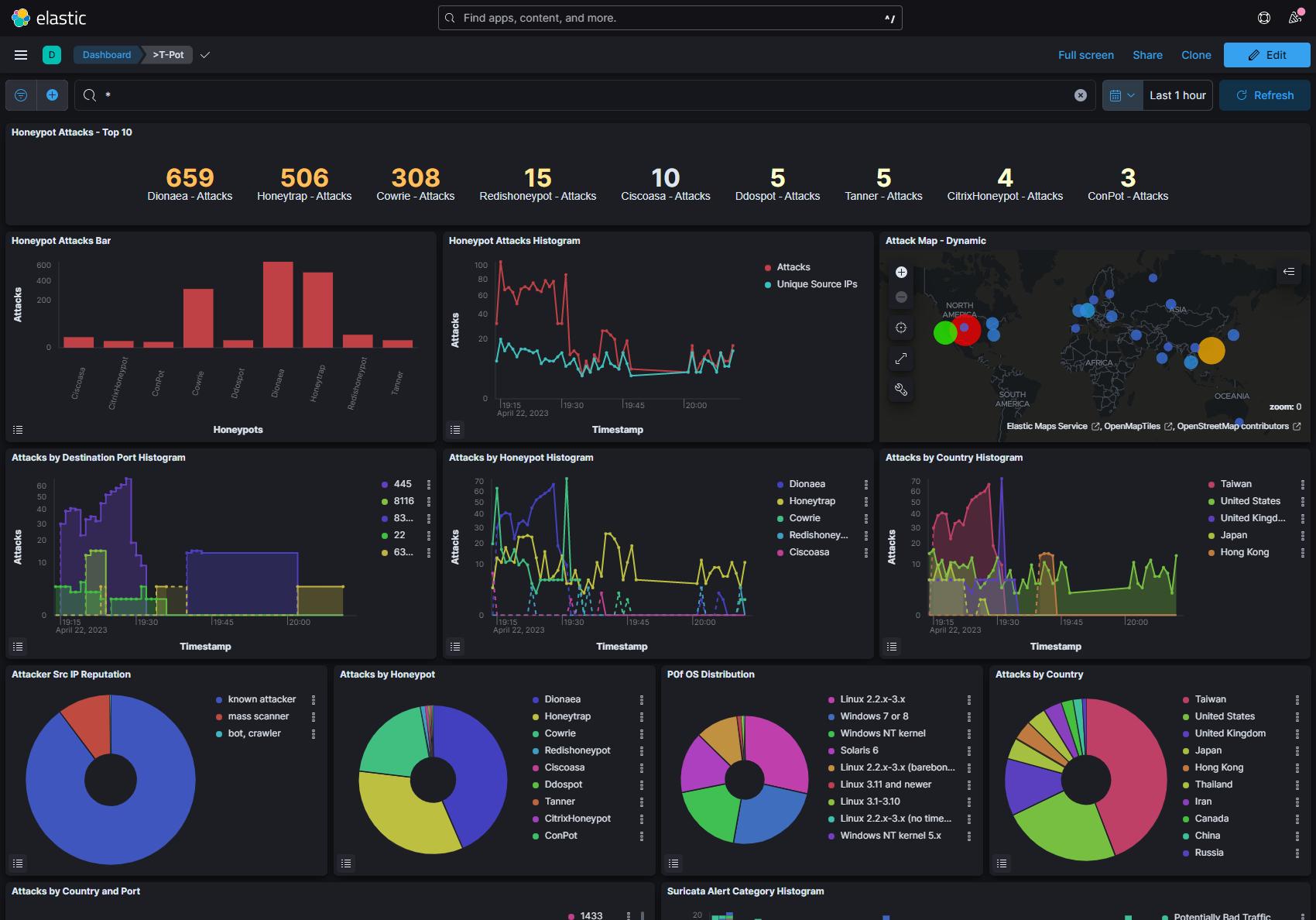Open the Attack Map tools wrench icon
This screenshot has height=920, width=1316.
[901, 390]
